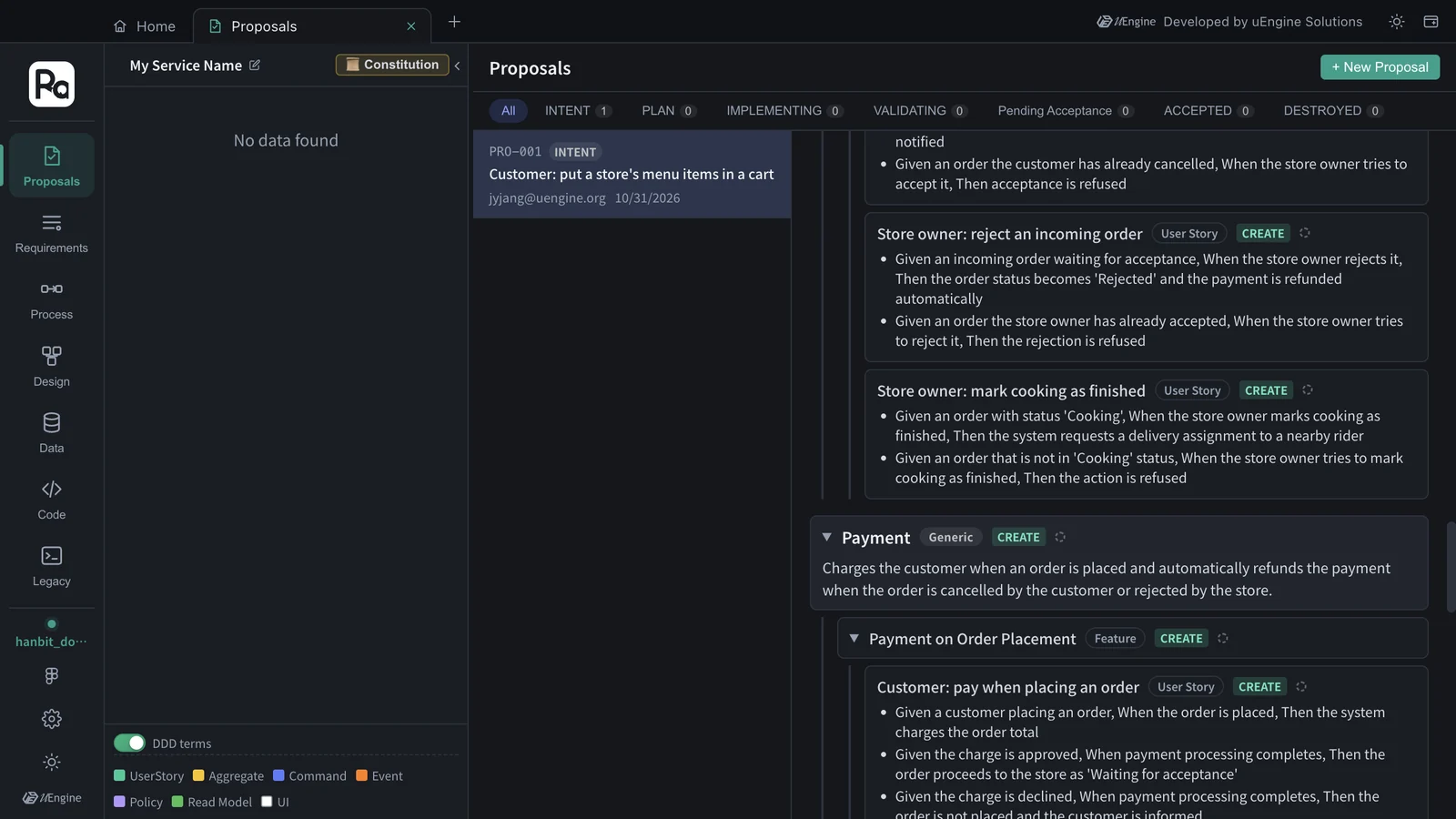Toggle the sun theme icon in the sidebar
Image resolution: width=1456 pixels, height=819 pixels.
coord(52,763)
